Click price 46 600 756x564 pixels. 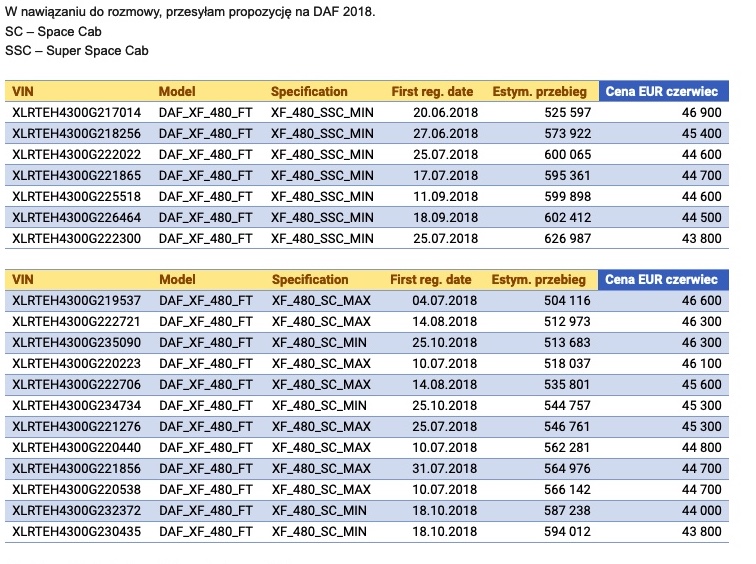point(702,301)
